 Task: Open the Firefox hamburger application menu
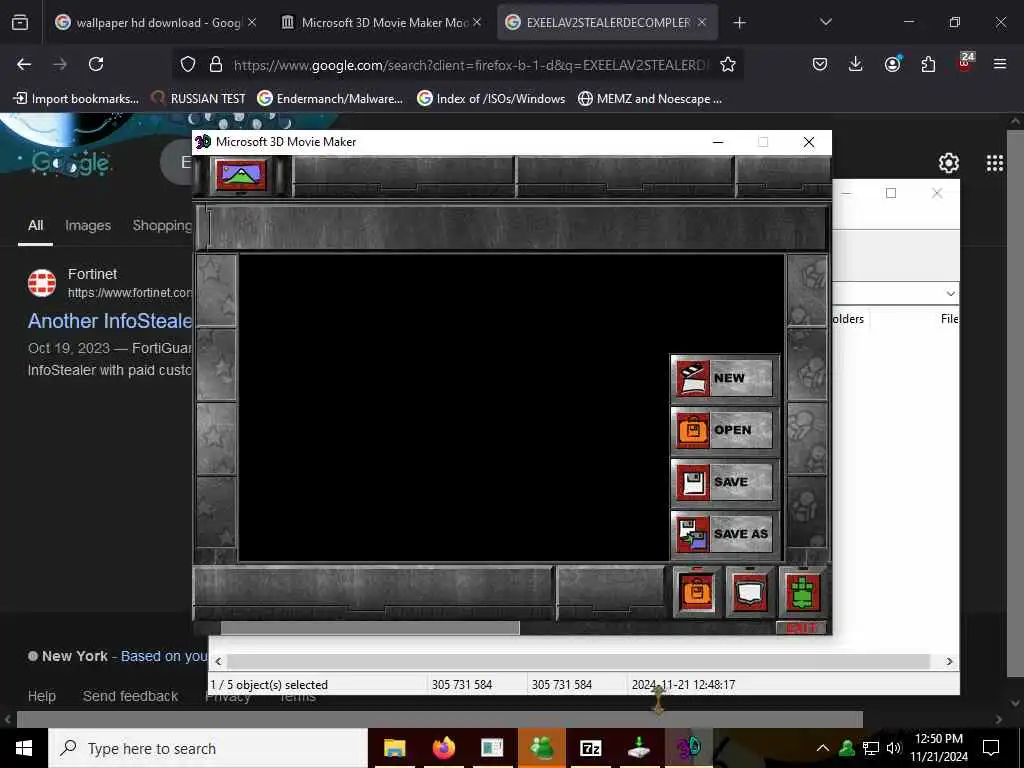click(x=1000, y=64)
